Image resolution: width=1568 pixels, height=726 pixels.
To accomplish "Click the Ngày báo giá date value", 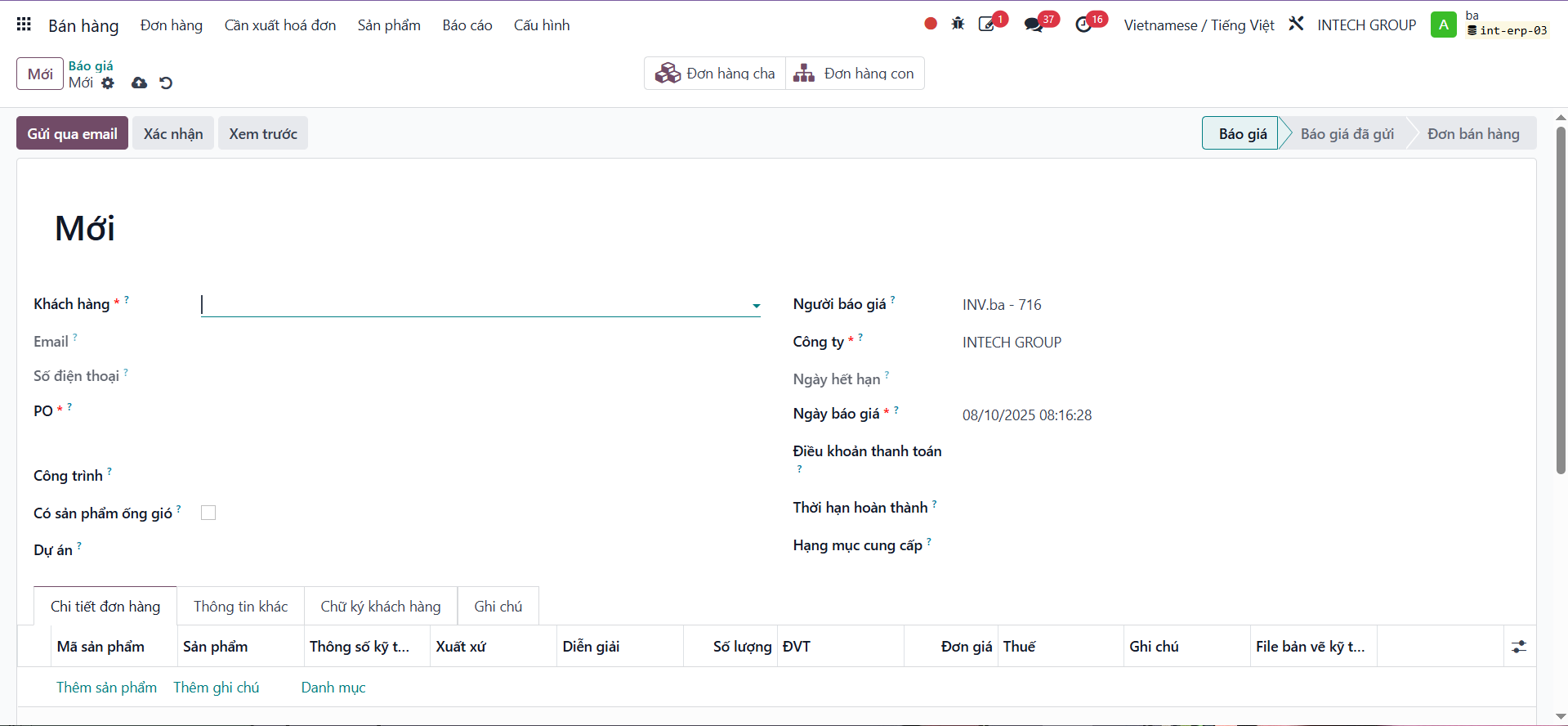I will [1027, 415].
